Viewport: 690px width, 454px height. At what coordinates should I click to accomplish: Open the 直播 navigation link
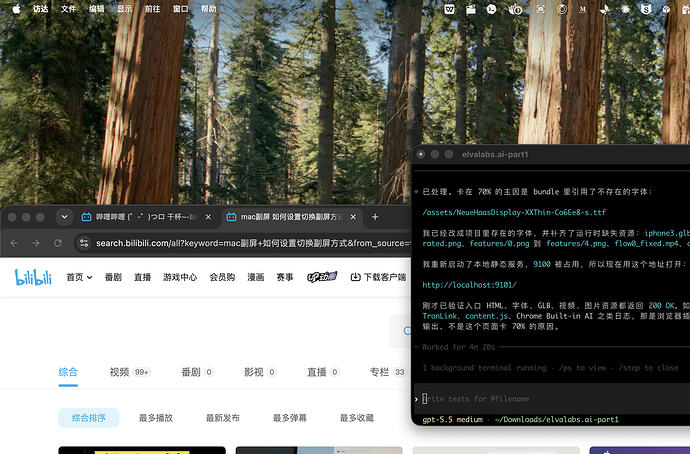[x=142, y=277]
